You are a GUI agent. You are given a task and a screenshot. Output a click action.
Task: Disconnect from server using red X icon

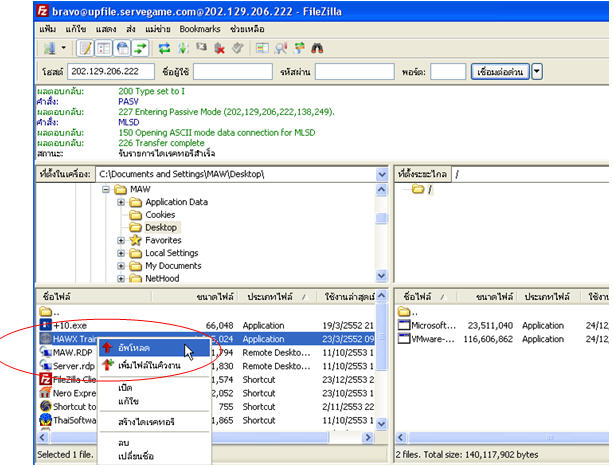pyautogui.click(x=220, y=48)
